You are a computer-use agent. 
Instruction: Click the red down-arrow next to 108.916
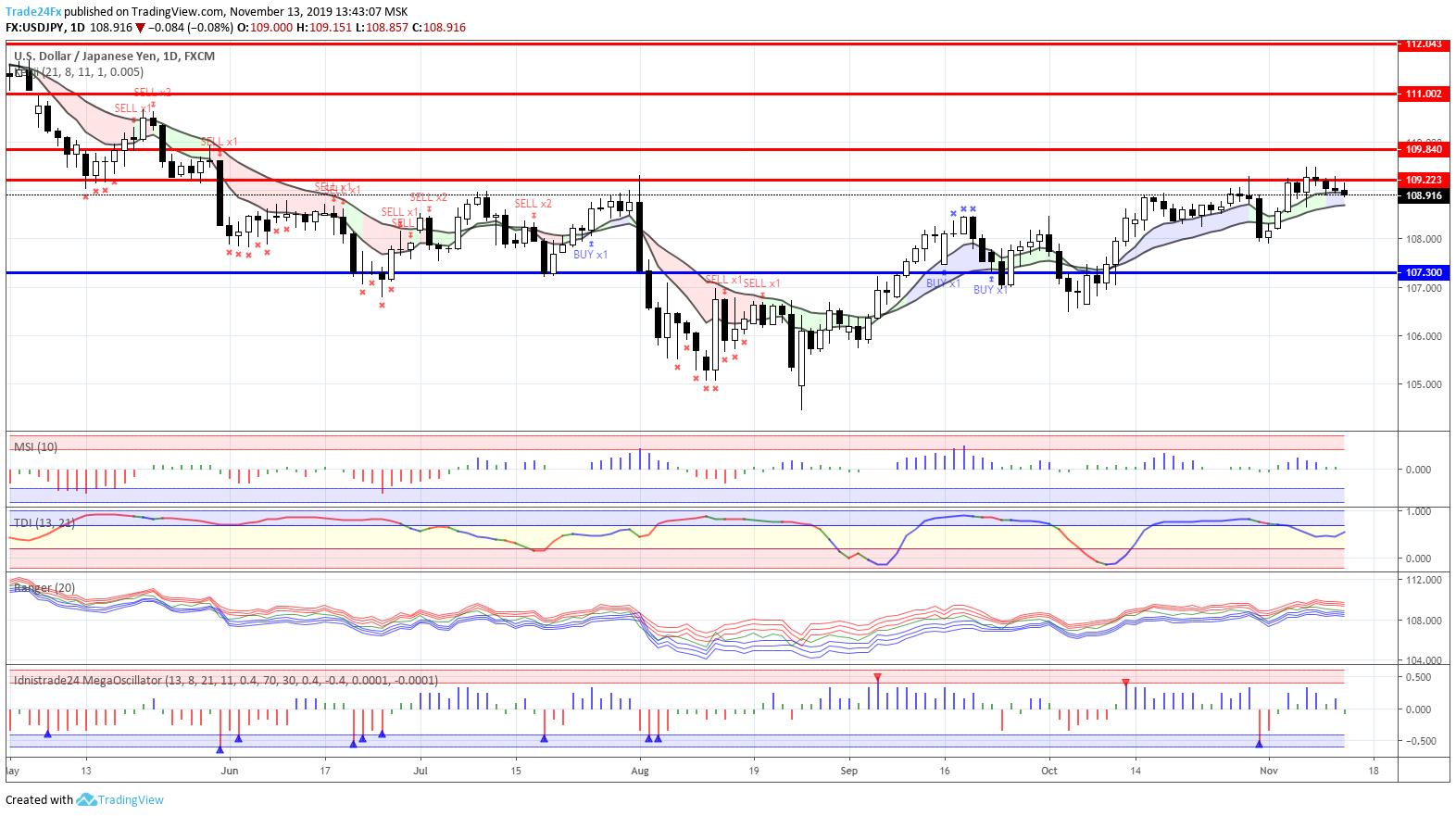140,28
